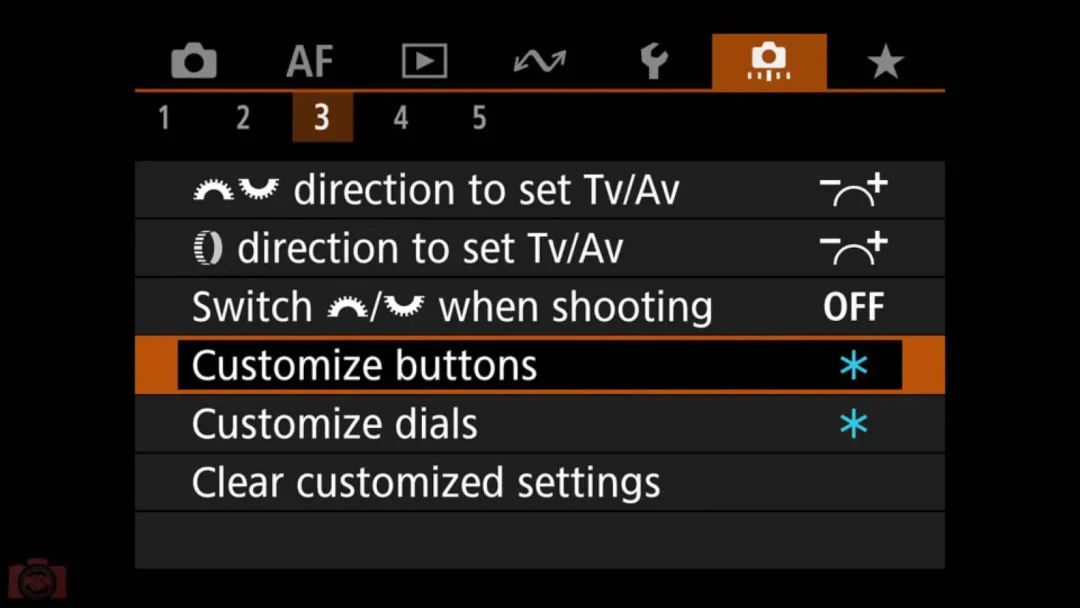Select highlighted page 3 tab
This screenshot has height=608, width=1080.
[x=322, y=117]
